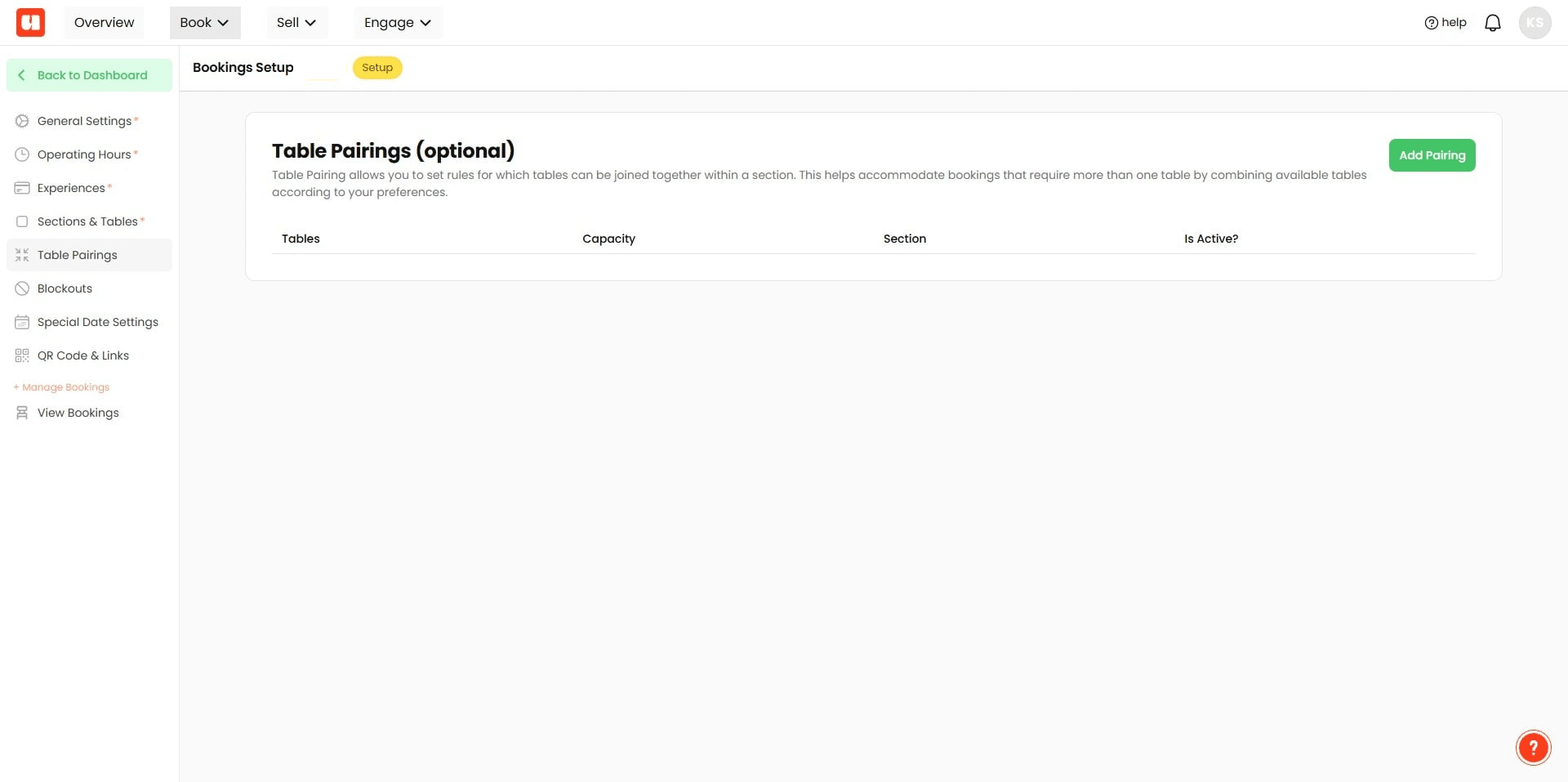Expand the Book dropdown menu
1568x782 pixels.
[x=205, y=23]
